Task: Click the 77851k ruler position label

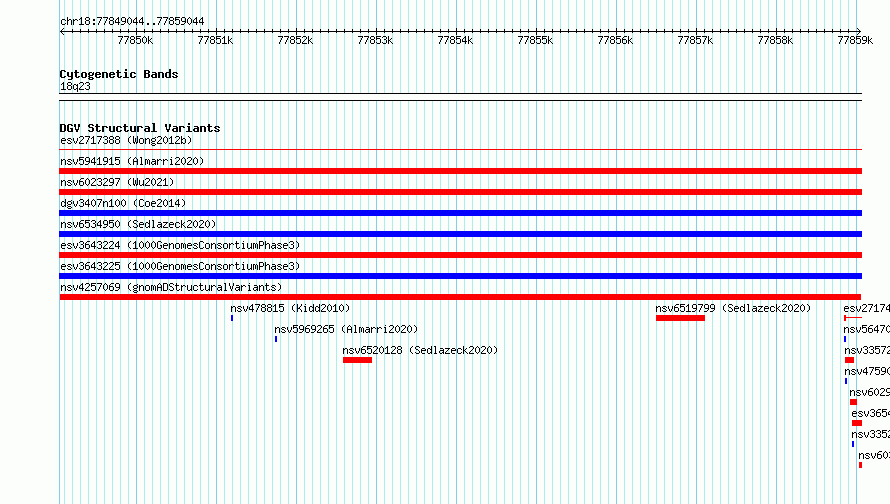Action: tap(215, 40)
